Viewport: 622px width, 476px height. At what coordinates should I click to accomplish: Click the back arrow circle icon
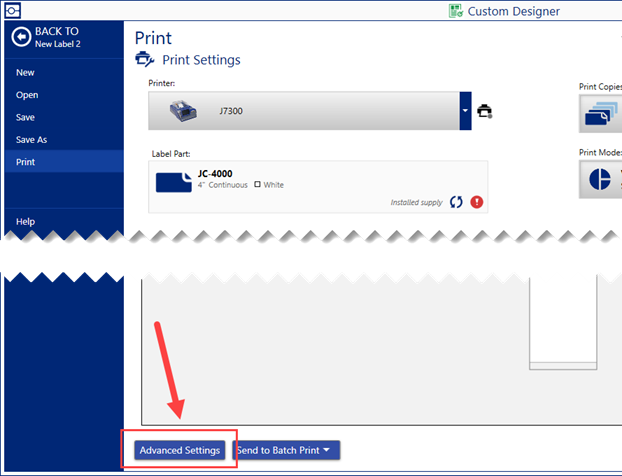[x=21, y=37]
